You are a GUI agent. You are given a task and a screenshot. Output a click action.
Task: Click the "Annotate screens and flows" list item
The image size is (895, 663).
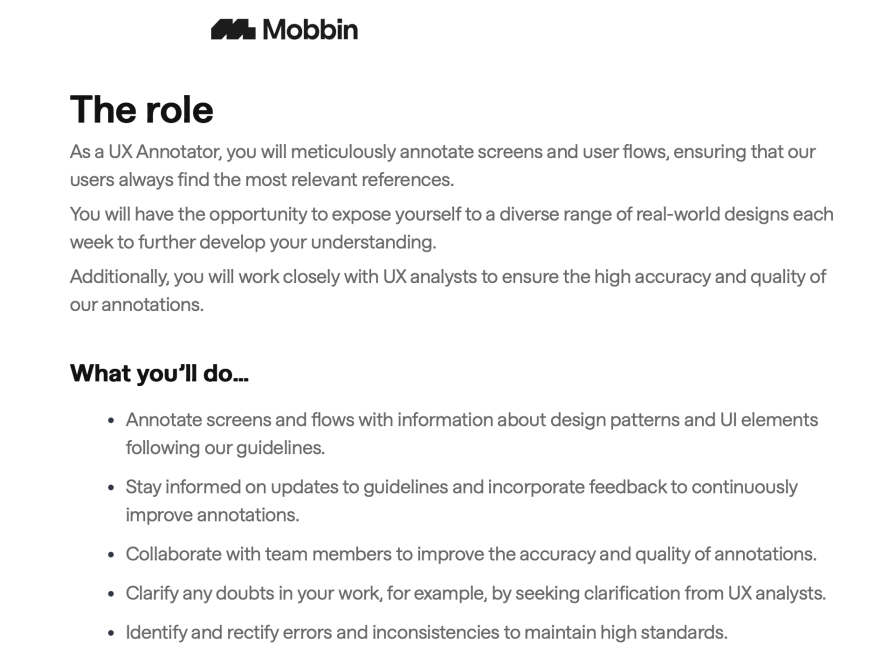point(471,433)
